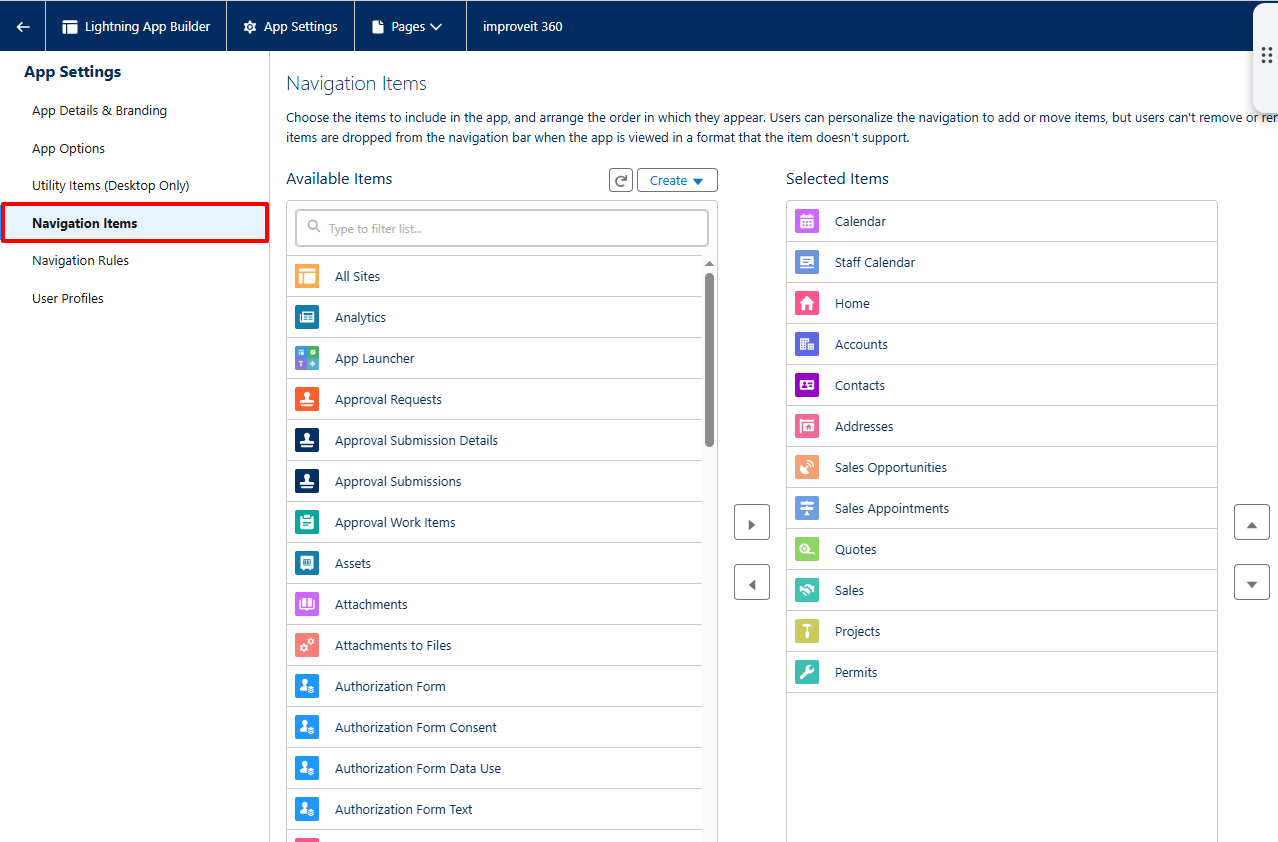Select the Approval Submissions icon
This screenshot has width=1278, height=842.
tap(307, 481)
